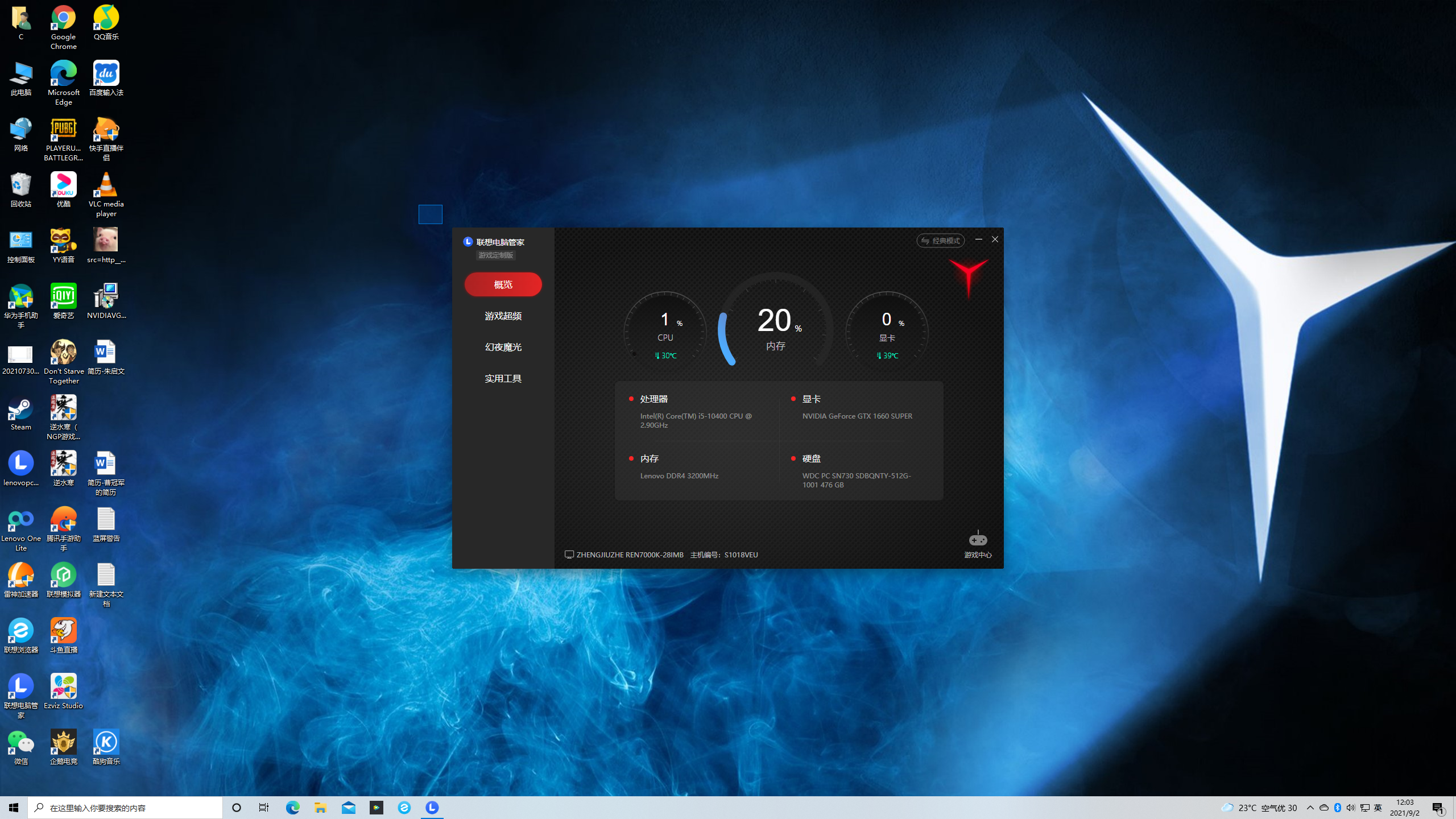
Task: Select the 蓝屏警告 text file
Action: 106,524
